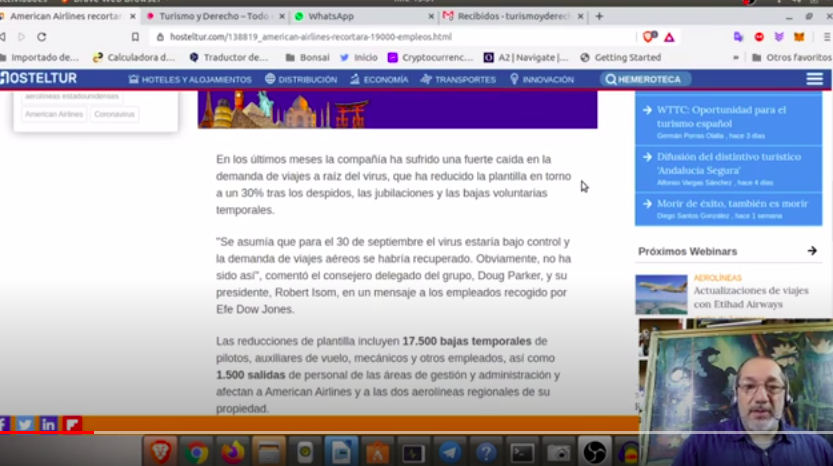The width and height of the screenshot is (833, 466).
Task: Open the Andalucía Segura article link
Action: coord(729,163)
